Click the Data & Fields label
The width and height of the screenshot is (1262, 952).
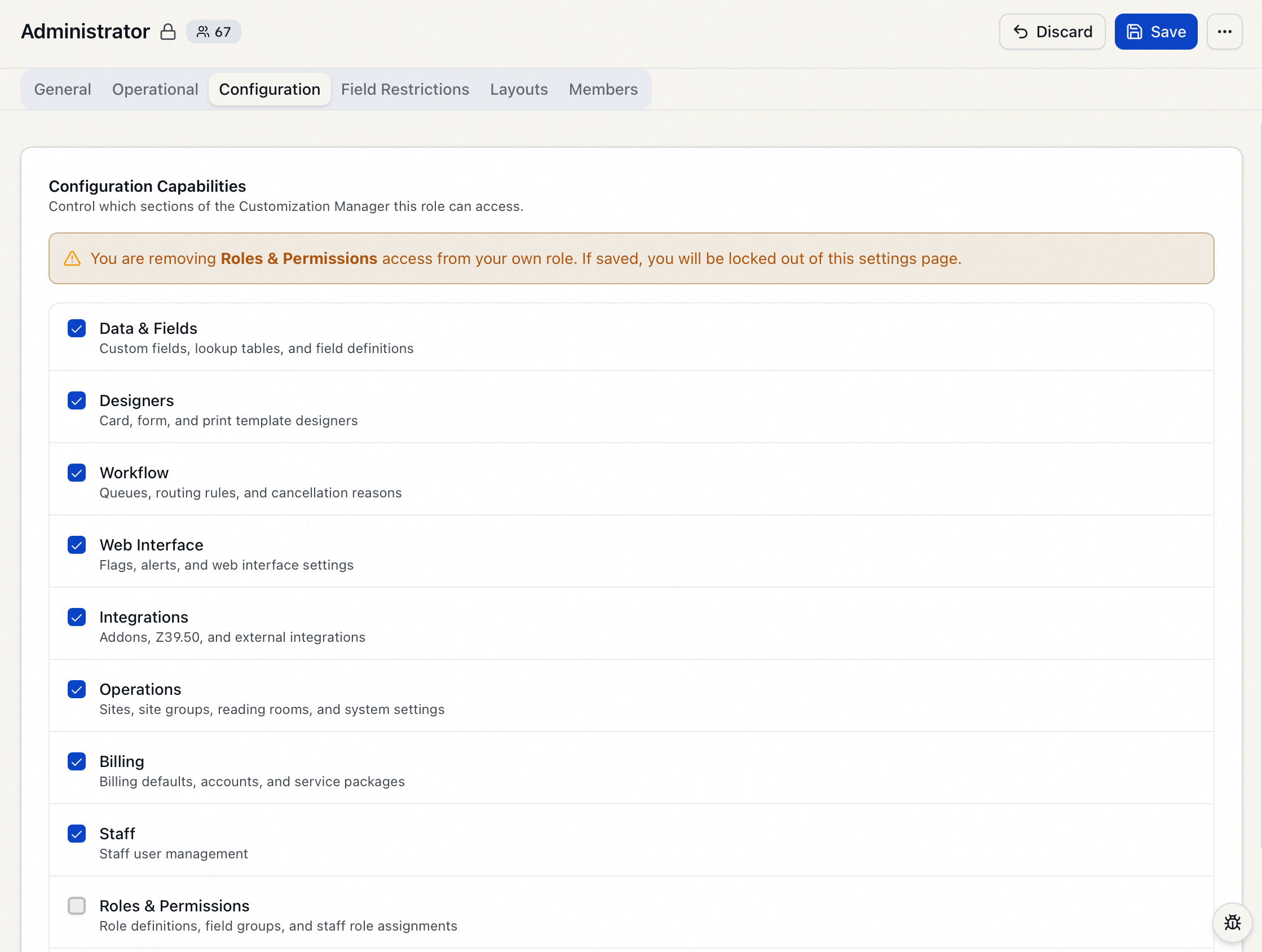tap(148, 328)
